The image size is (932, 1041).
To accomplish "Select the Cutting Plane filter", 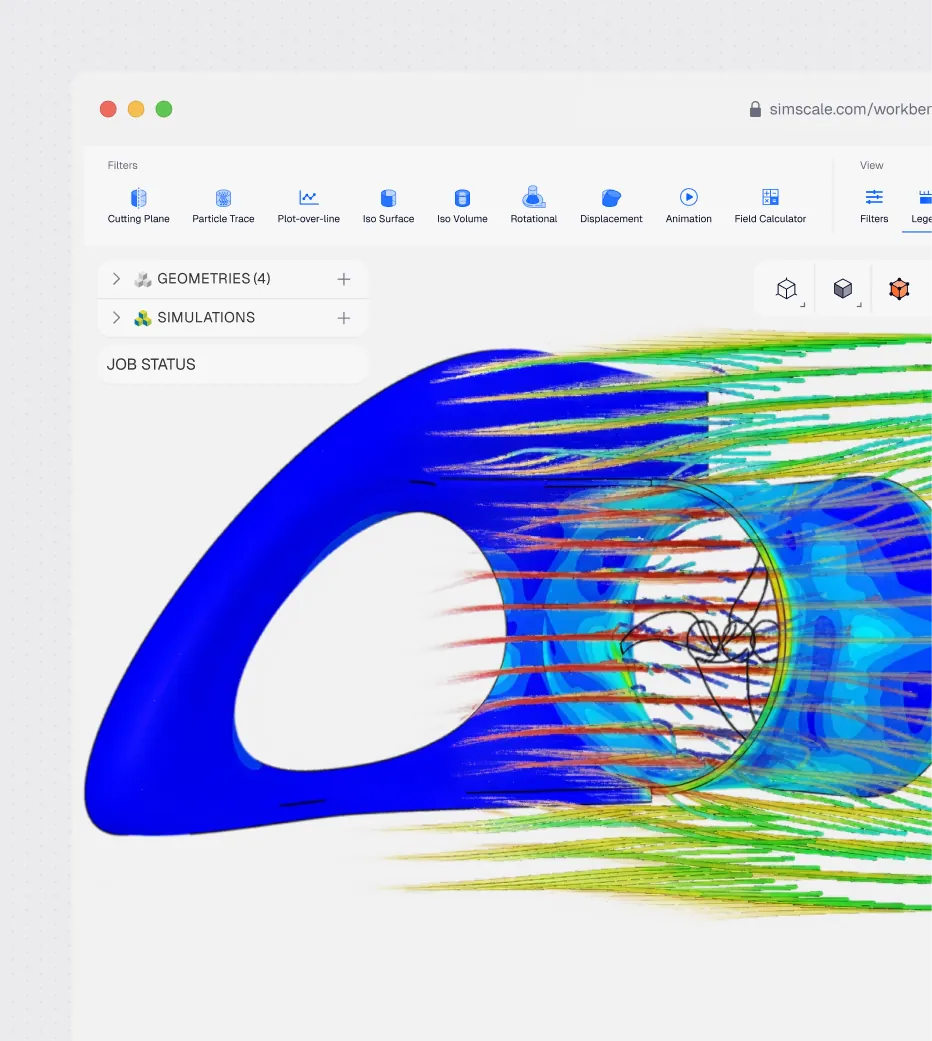I will coord(138,206).
